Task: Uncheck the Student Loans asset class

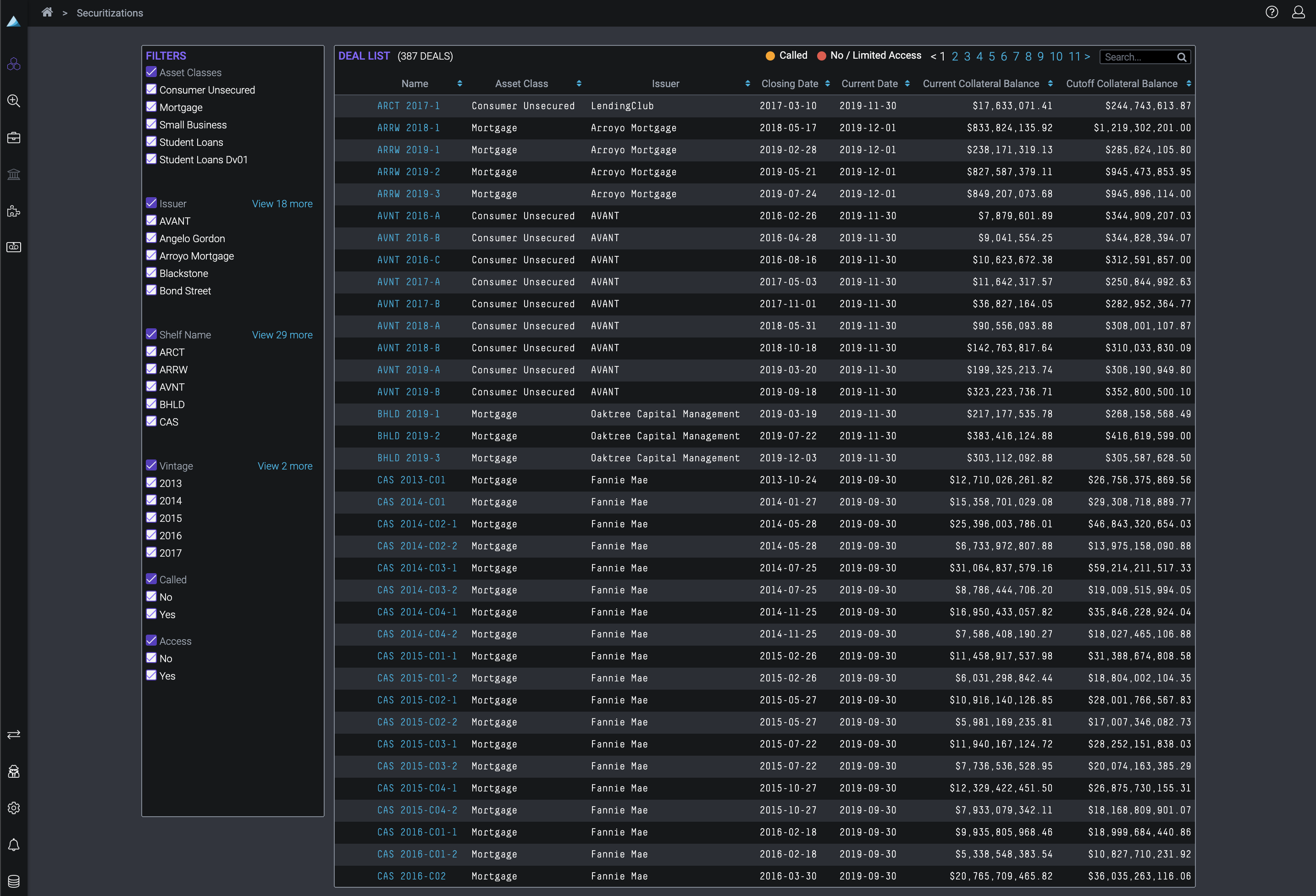Action: point(151,142)
